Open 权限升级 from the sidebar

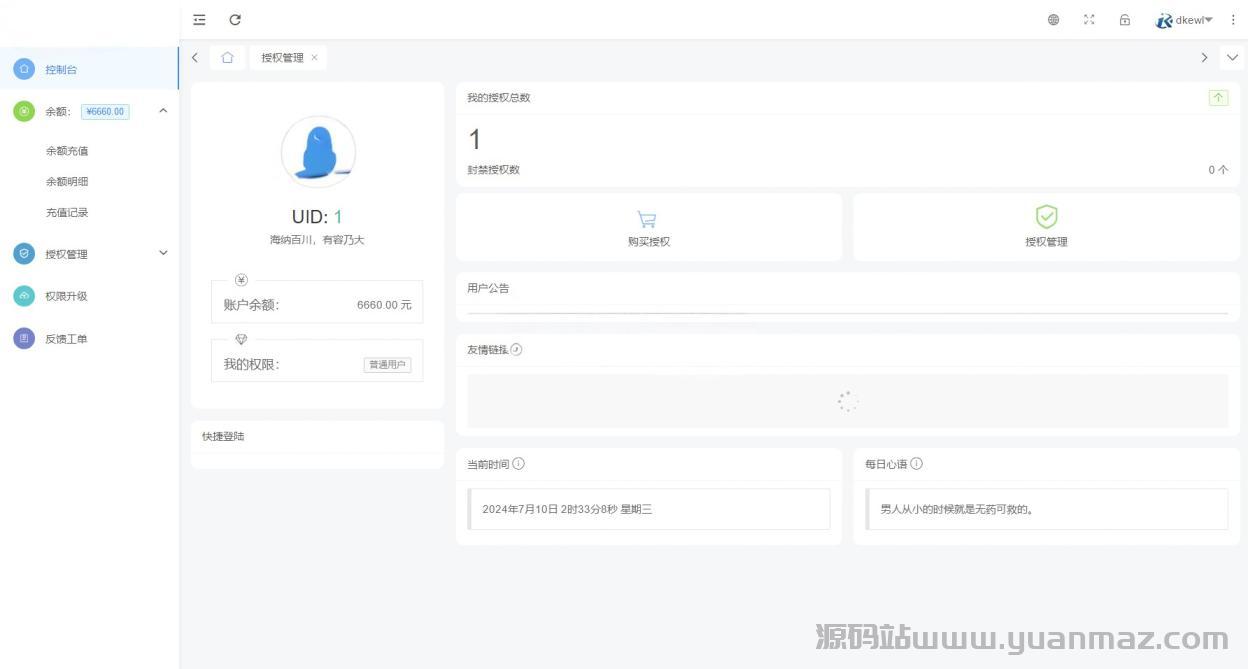66,296
